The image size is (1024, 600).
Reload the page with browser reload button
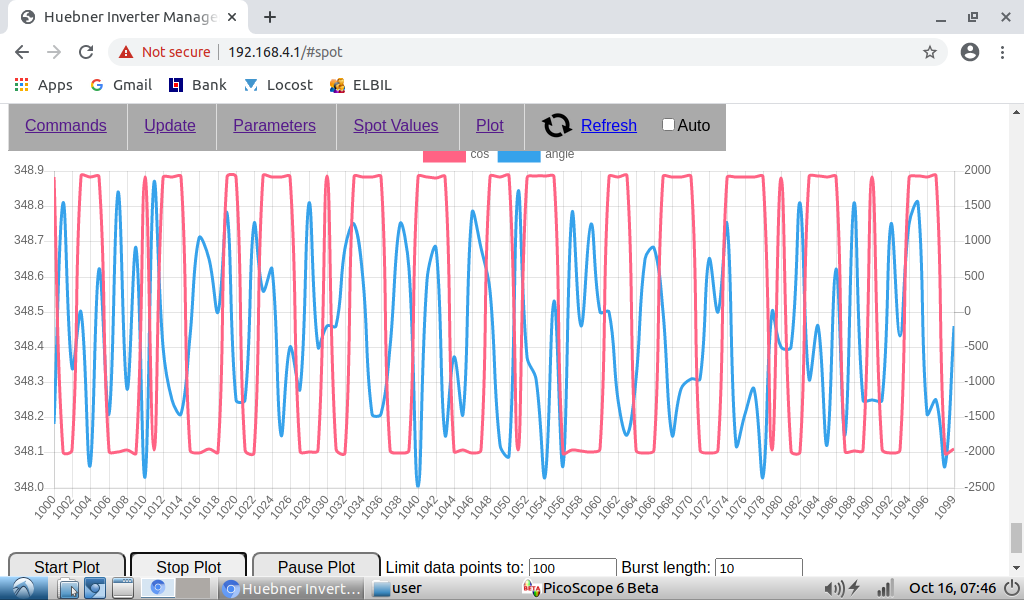point(86,52)
